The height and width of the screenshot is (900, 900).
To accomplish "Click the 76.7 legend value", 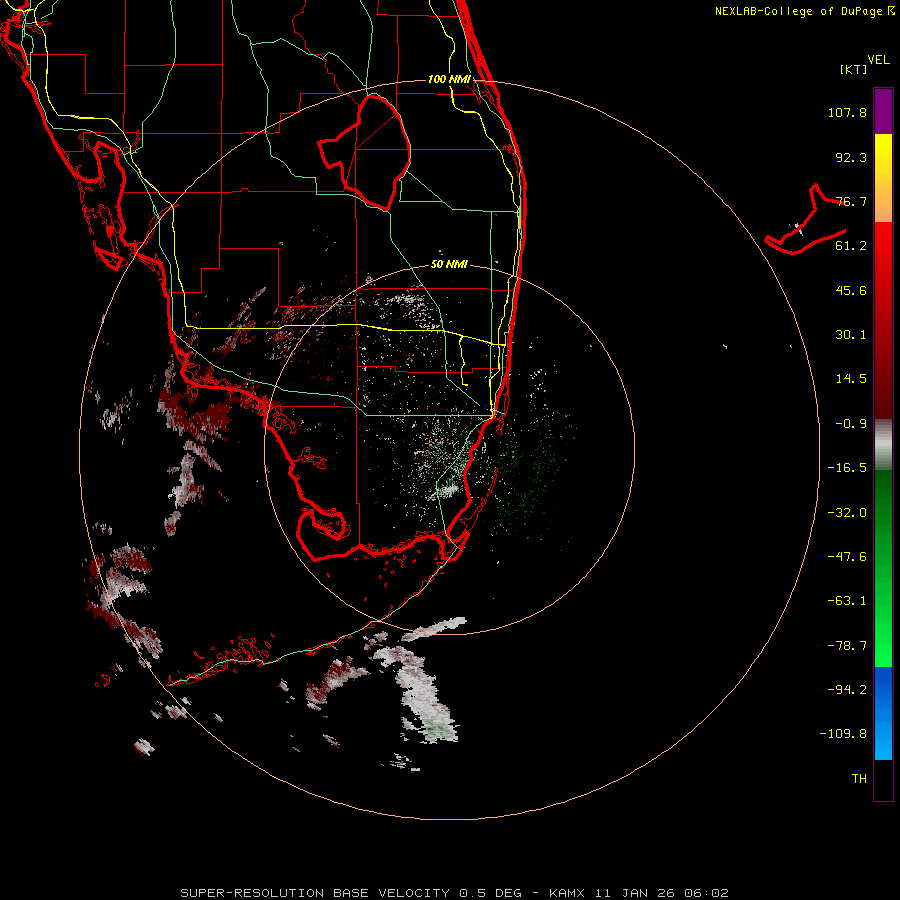I will click(x=851, y=201).
